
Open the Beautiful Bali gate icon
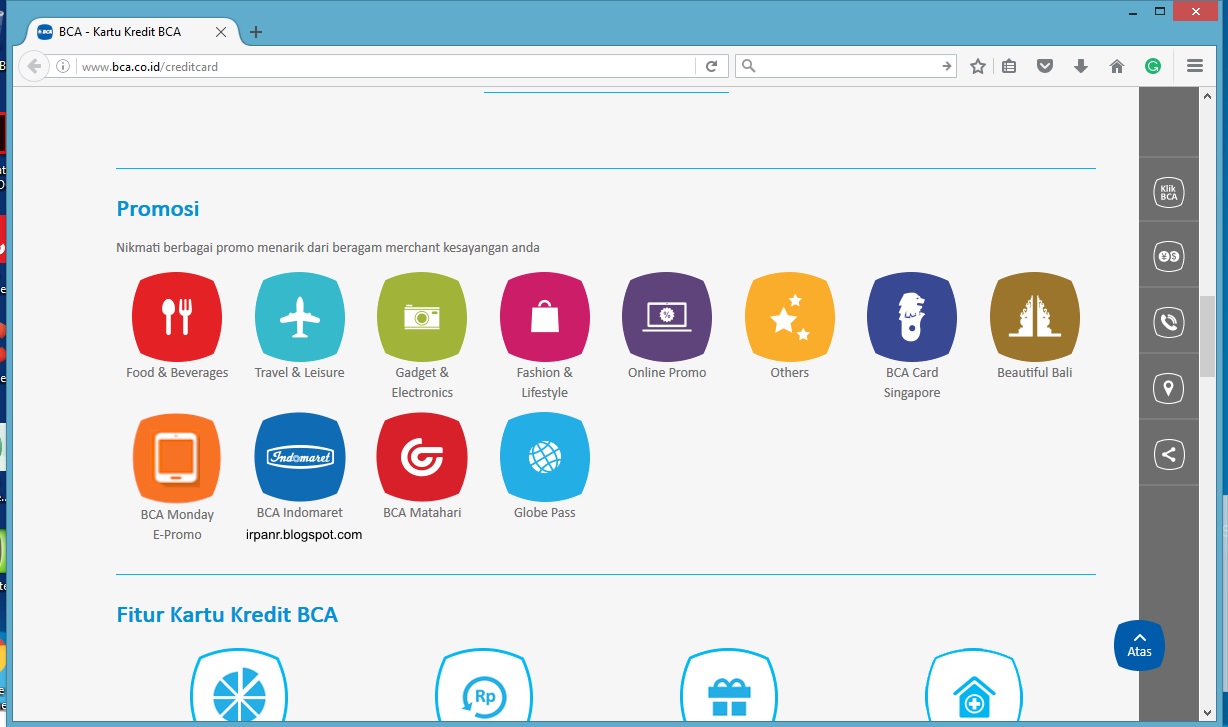[x=1035, y=316]
